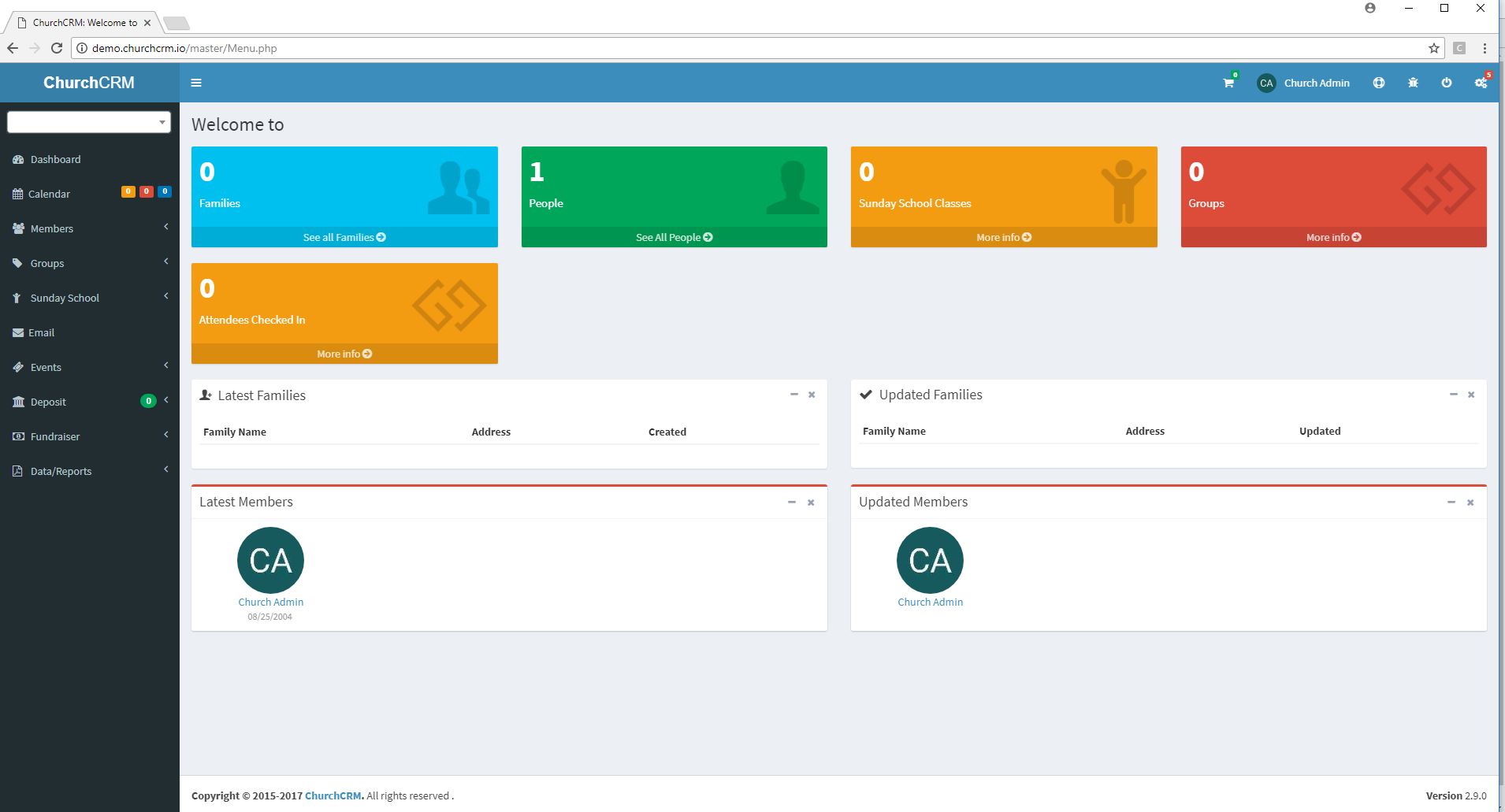The image size is (1505, 812).
Task: Open the Sunday School sidebar menu
Action: tap(90, 298)
